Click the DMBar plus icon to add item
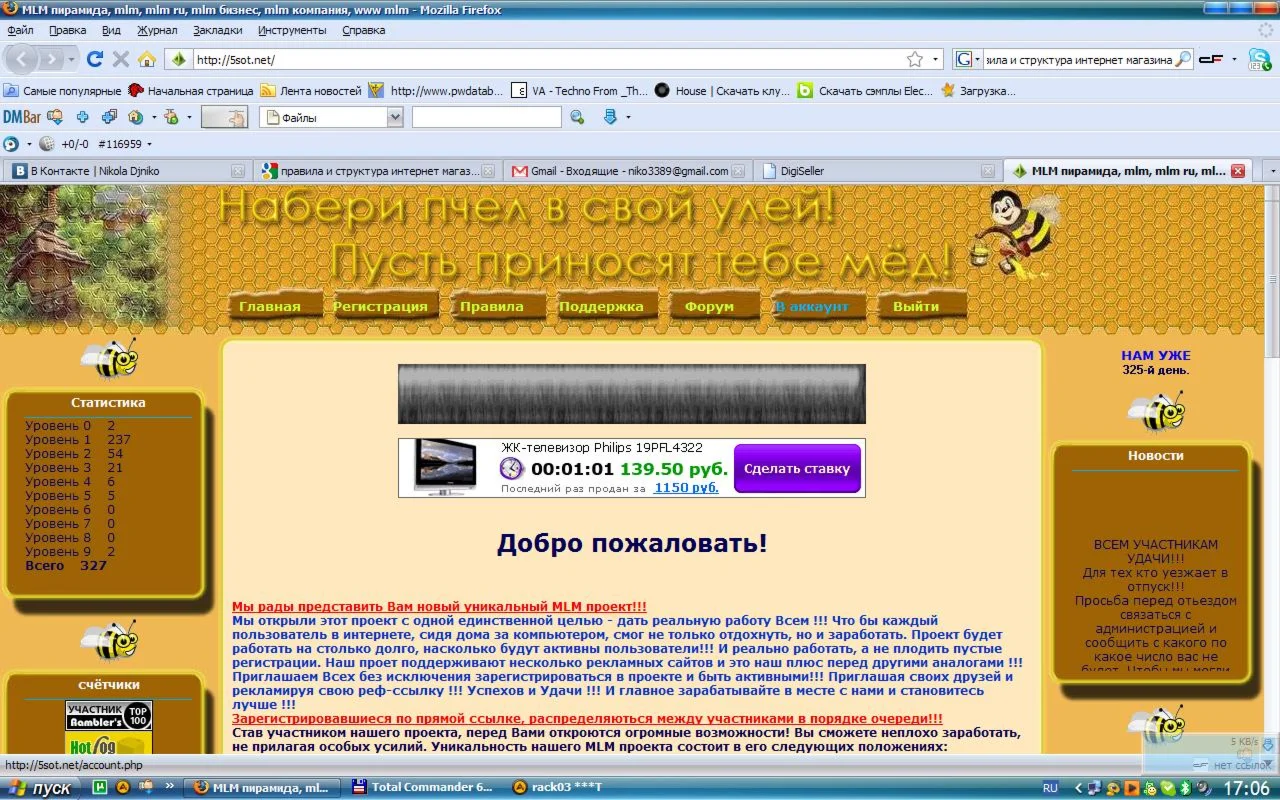The image size is (1280, 800). click(82, 117)
